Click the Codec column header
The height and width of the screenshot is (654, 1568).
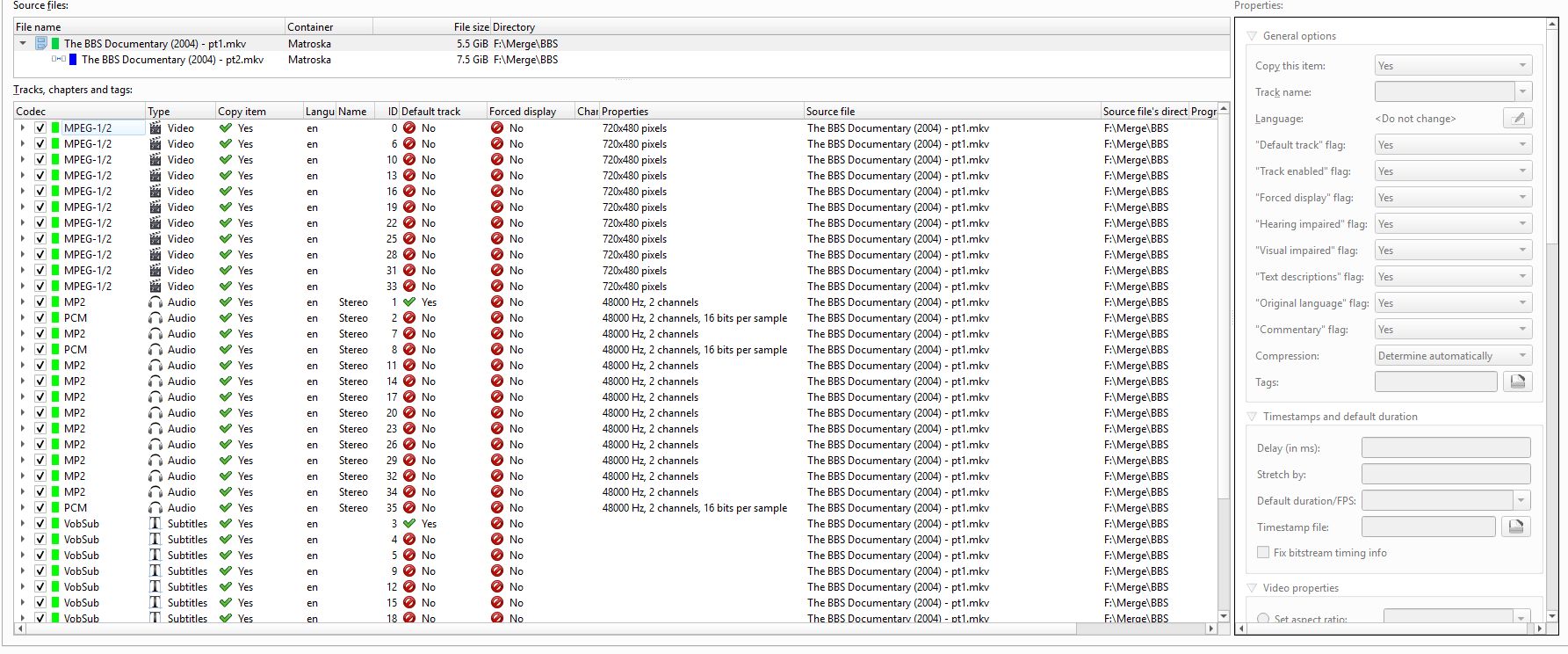pos(79,112)
